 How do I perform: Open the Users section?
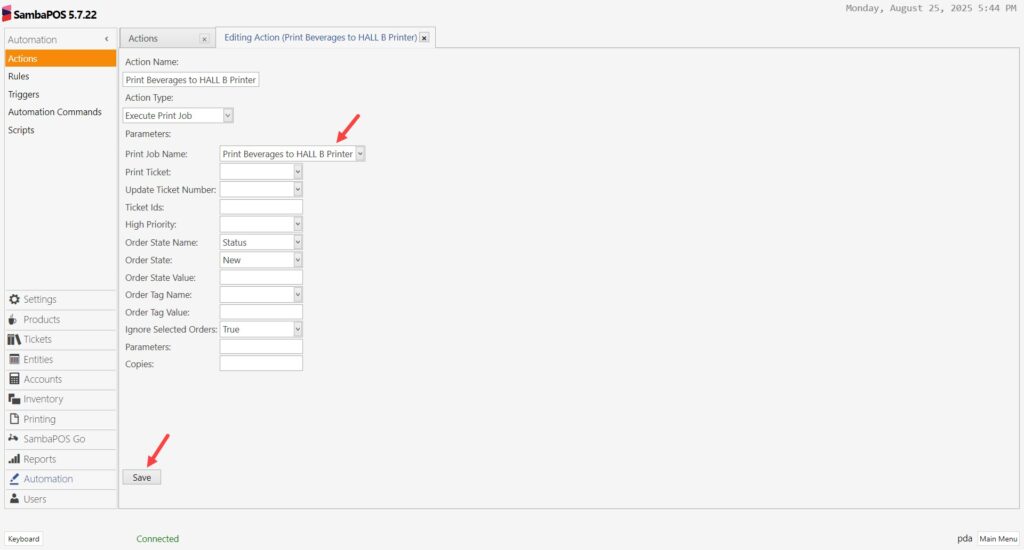point(60,499)
